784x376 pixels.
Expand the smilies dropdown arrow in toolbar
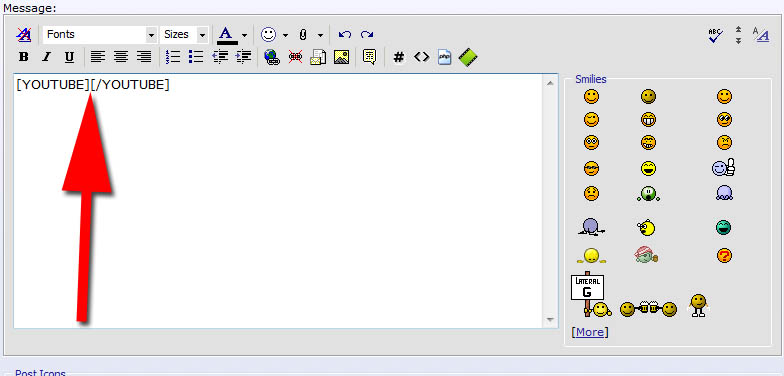286,35
